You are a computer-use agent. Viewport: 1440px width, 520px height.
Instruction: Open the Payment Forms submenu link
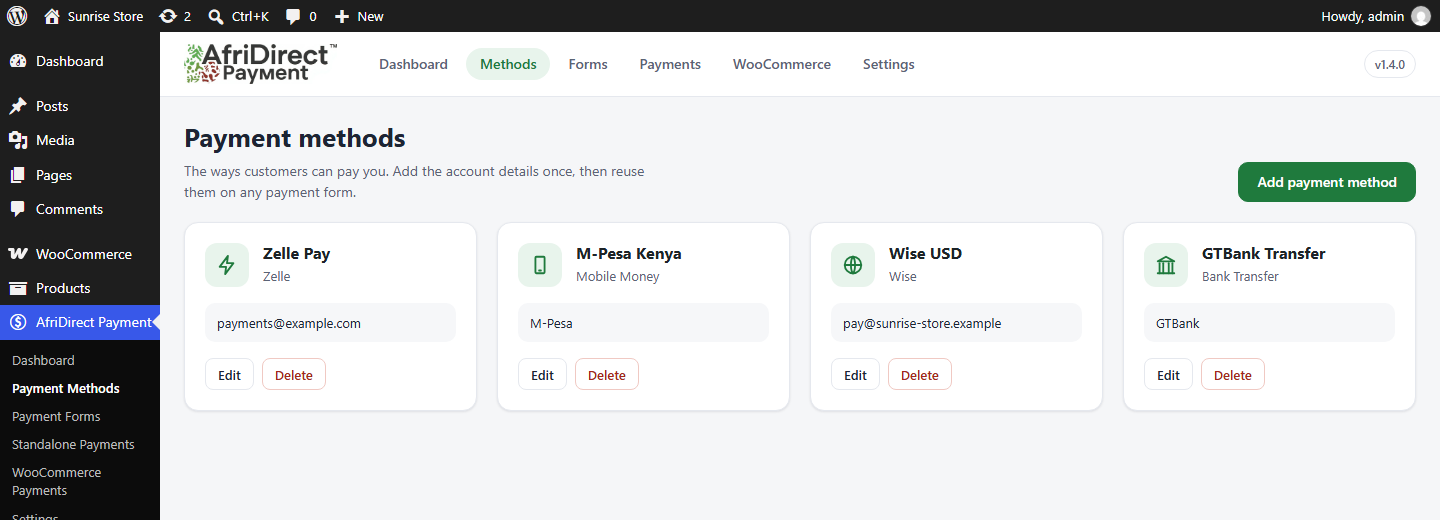click(56, 416)
